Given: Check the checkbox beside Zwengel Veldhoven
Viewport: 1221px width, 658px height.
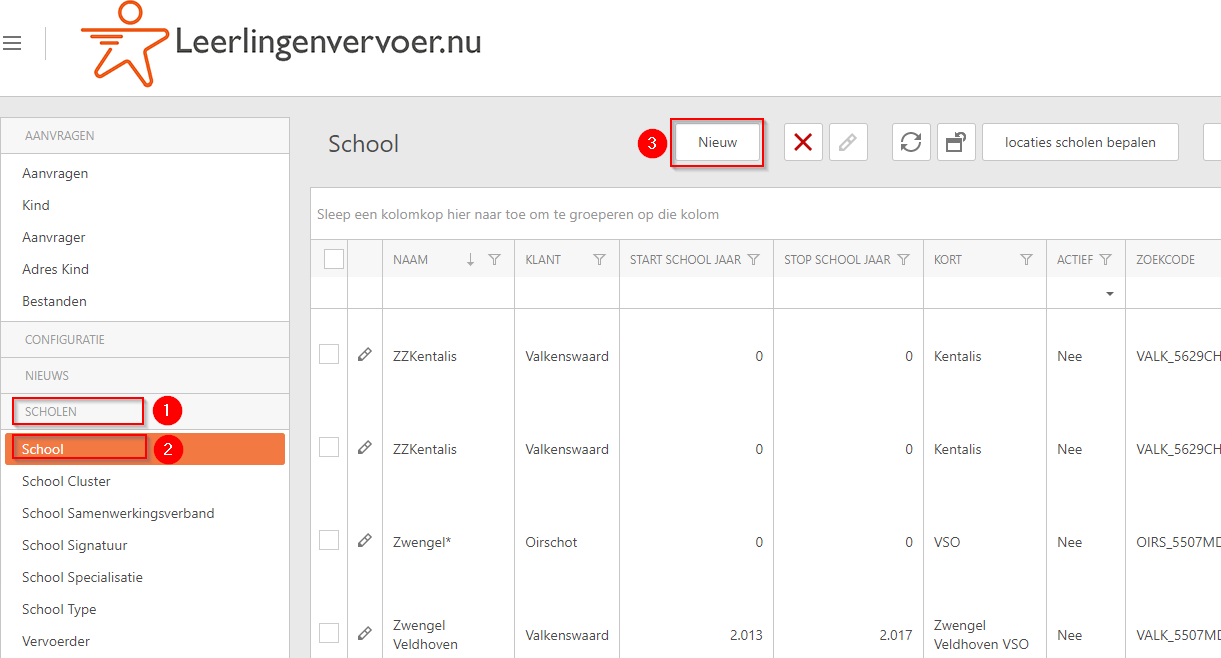Looking at the screenshot, I should click(x=329, y=633).
